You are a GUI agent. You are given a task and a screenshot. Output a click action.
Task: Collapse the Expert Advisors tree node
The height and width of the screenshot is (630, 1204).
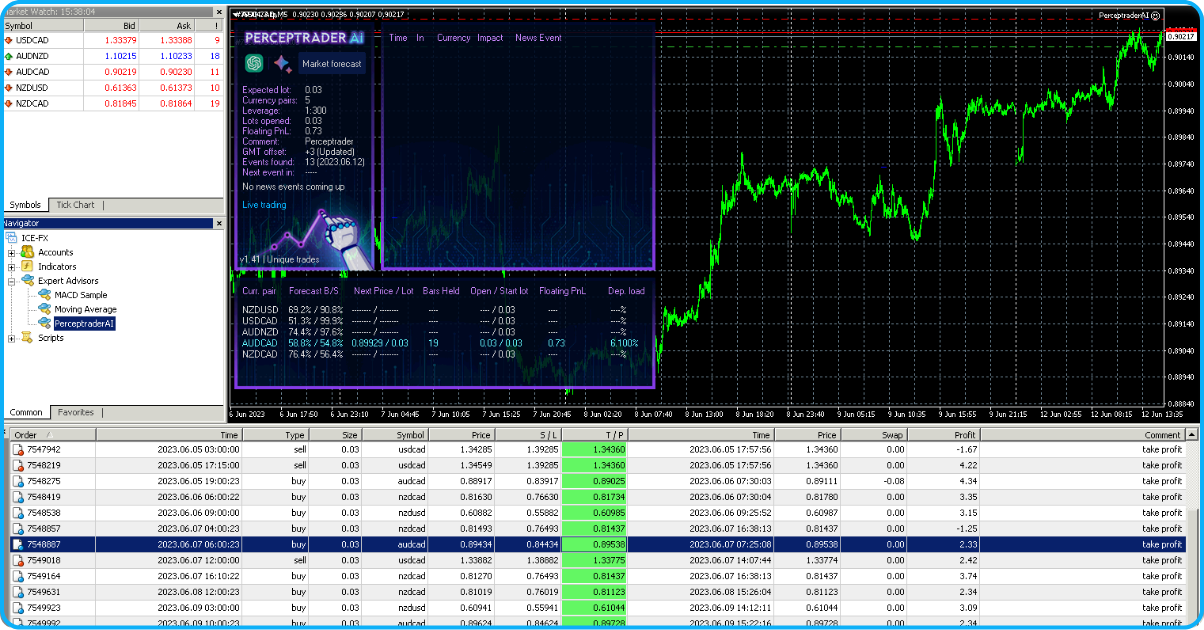11,281
